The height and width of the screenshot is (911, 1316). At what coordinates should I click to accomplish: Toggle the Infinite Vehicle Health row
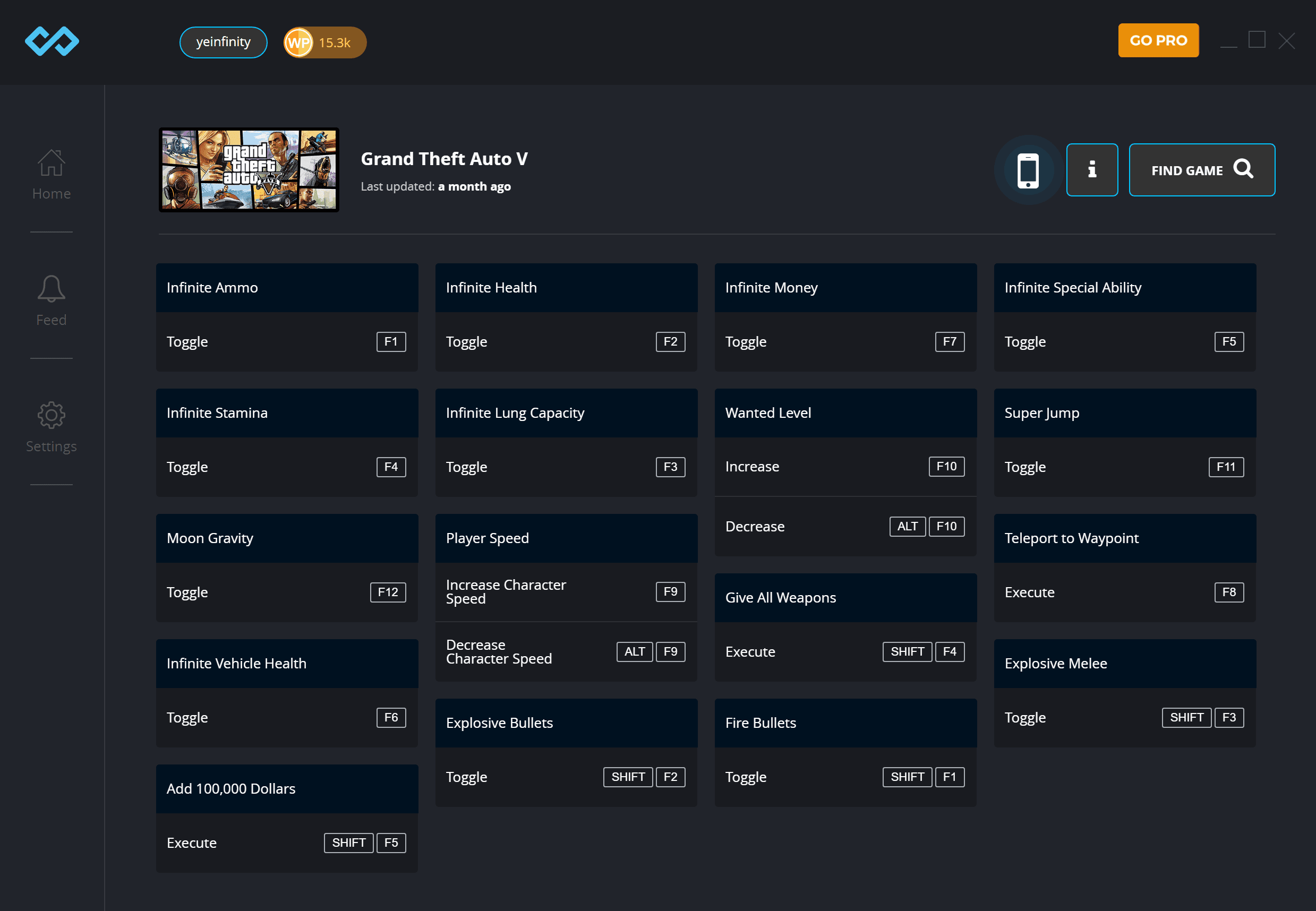point(287,718)
